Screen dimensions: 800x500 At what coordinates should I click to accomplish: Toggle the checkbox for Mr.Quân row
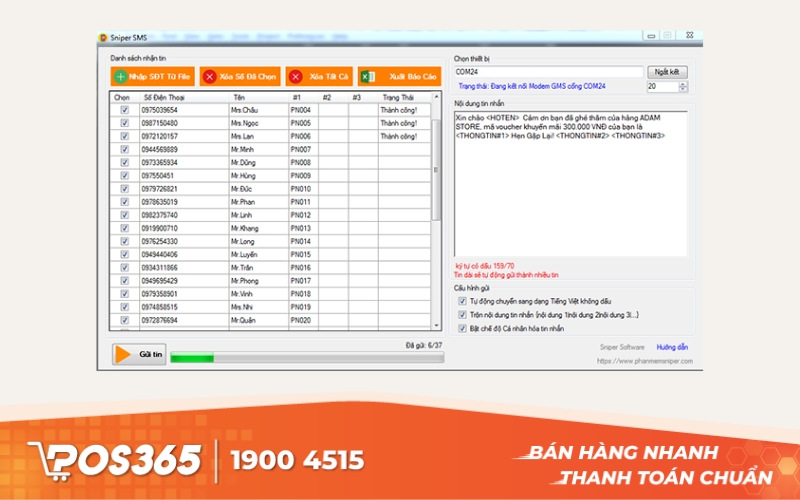point(124,320)
